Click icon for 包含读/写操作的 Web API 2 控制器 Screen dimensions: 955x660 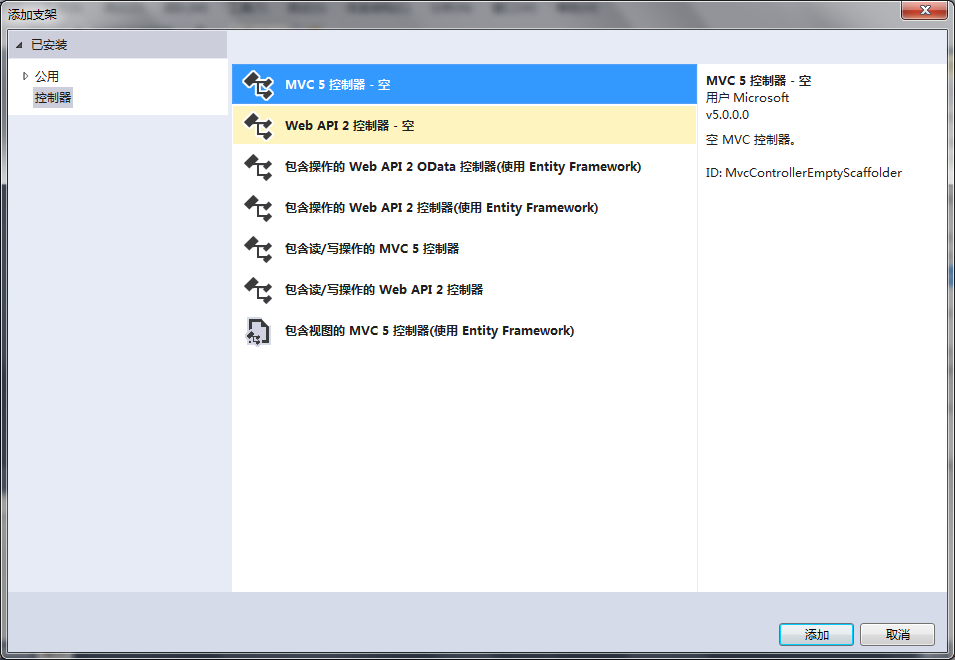258,290
